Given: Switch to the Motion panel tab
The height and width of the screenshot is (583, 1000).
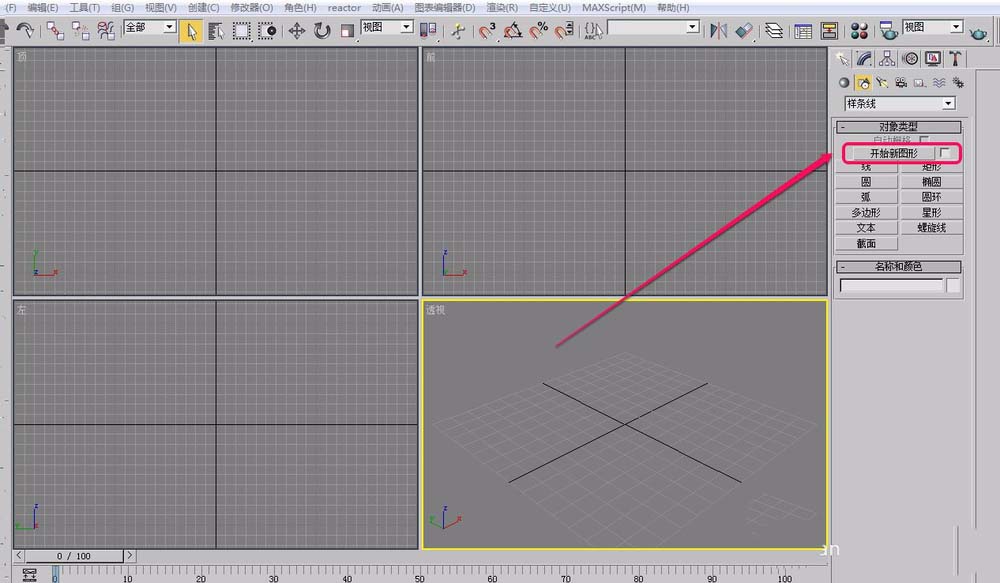Looking at the screenshot, I should point(911,59).
